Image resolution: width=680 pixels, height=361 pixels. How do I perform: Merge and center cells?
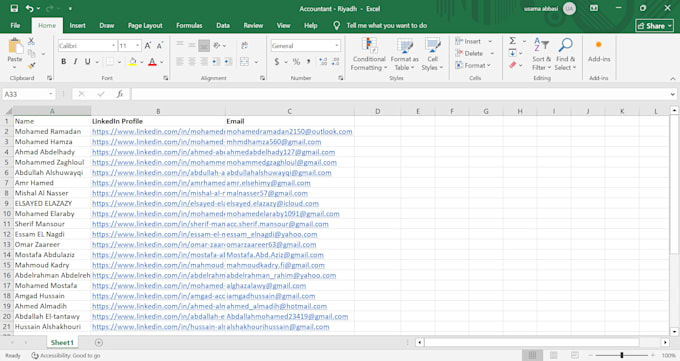click(x=245, y=62)
